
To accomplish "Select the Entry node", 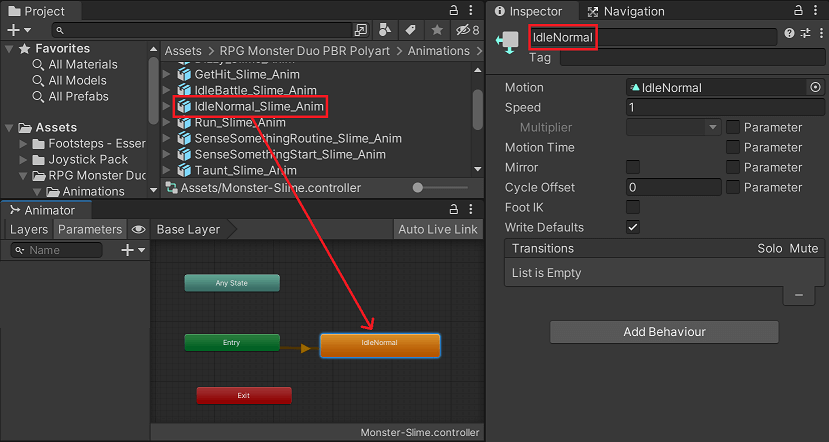I will click(232, 343).
